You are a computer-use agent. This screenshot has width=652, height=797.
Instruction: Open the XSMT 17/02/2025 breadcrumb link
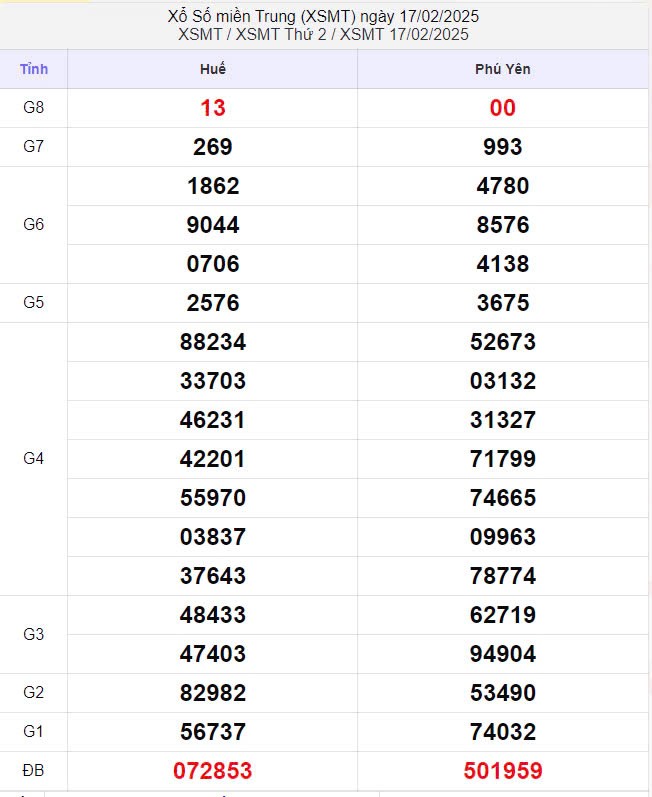[x=404, y=35]
